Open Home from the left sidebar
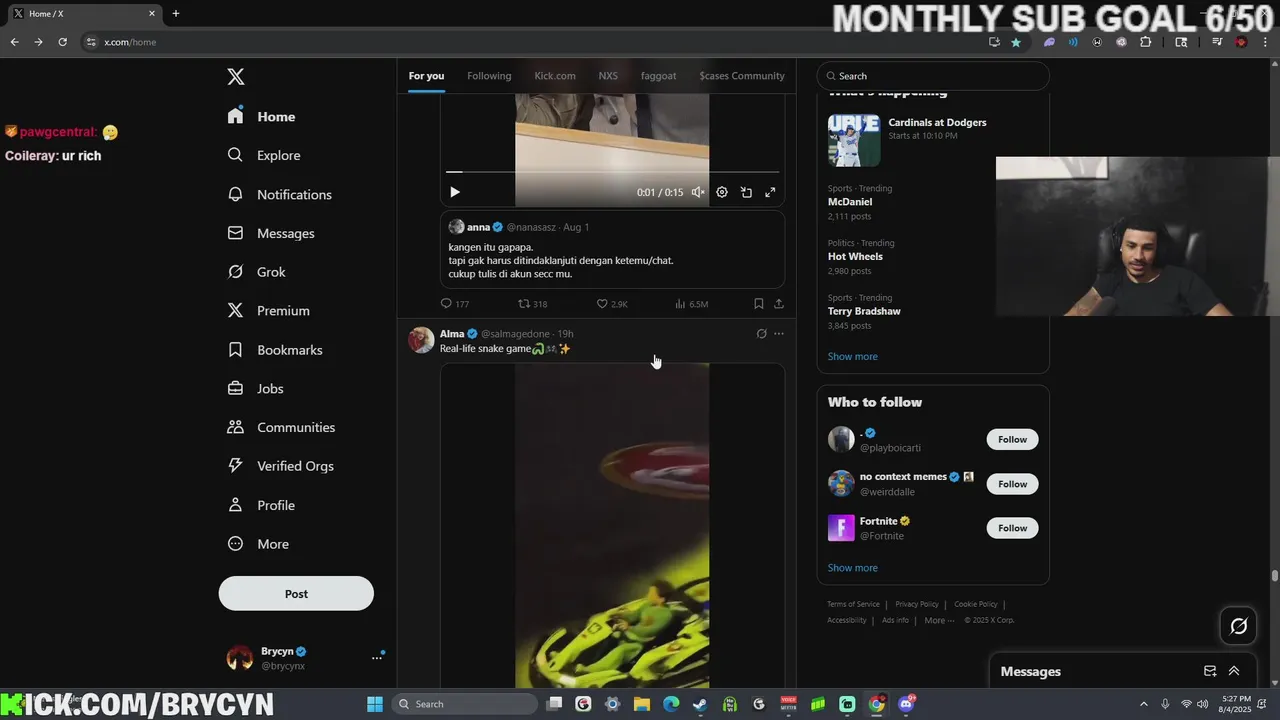 [x=261, y=116]
